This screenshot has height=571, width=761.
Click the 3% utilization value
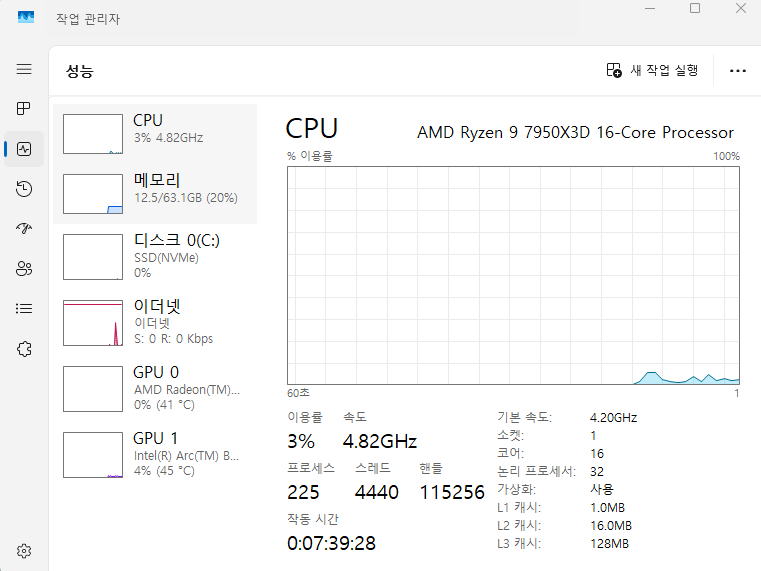(x=301, y=441)
